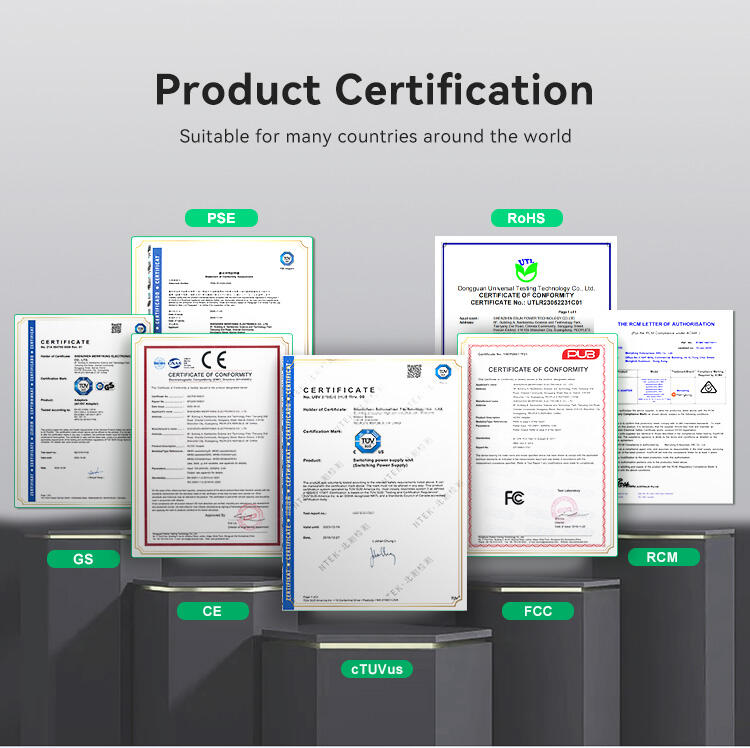Click the large CE mark on the certificate

[x=214, y=359]
